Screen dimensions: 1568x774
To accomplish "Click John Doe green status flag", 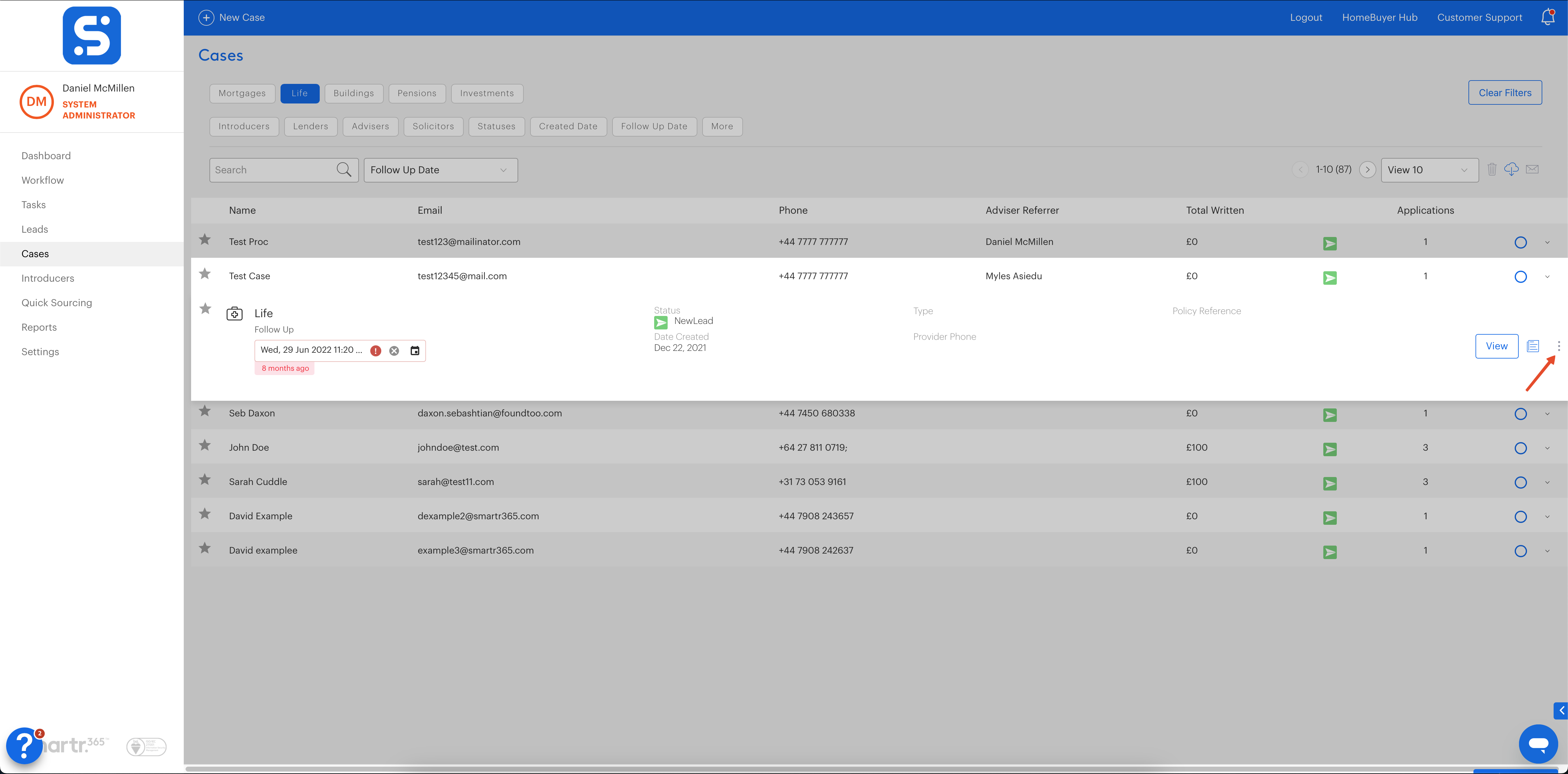I will click(x=1330, y=449).
